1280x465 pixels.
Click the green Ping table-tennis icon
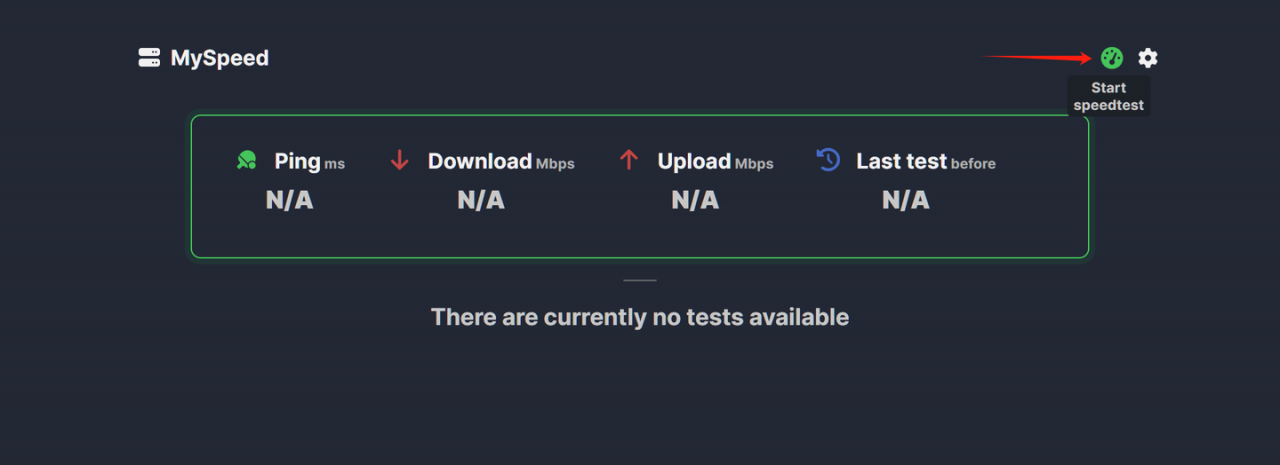click(247, 160)
